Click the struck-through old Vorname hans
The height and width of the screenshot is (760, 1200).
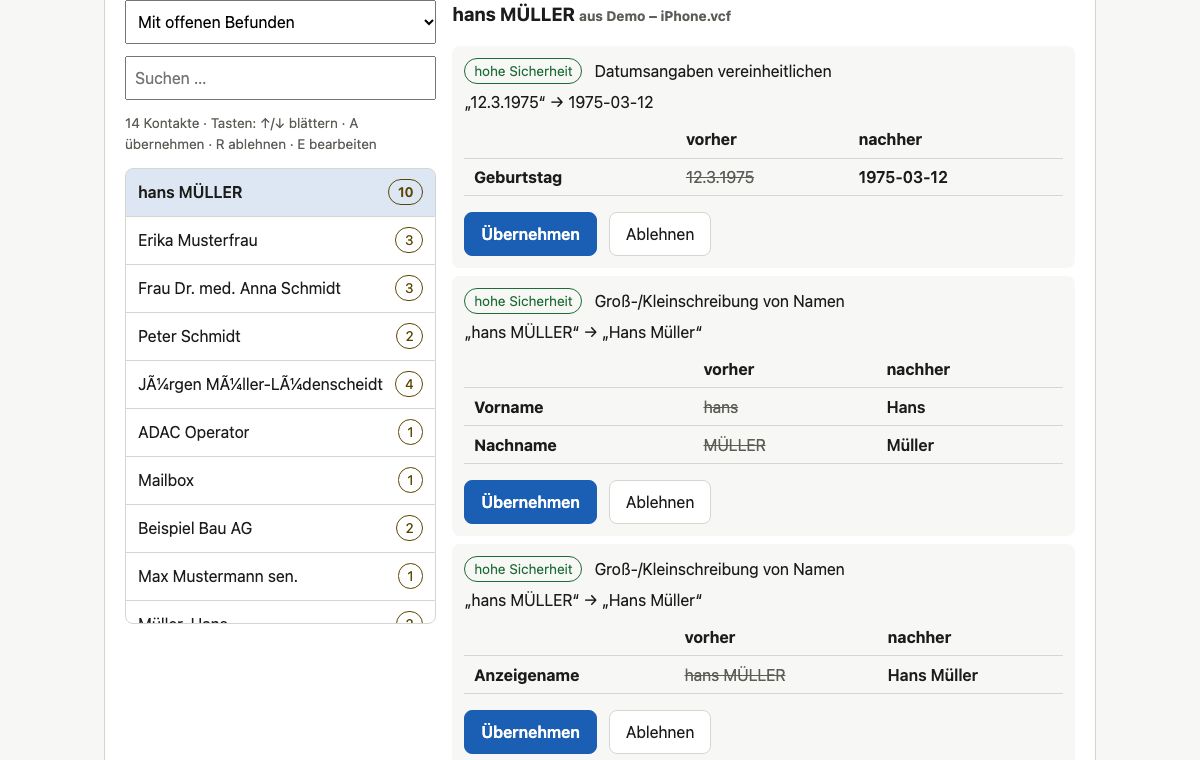(x=721, y=407)
